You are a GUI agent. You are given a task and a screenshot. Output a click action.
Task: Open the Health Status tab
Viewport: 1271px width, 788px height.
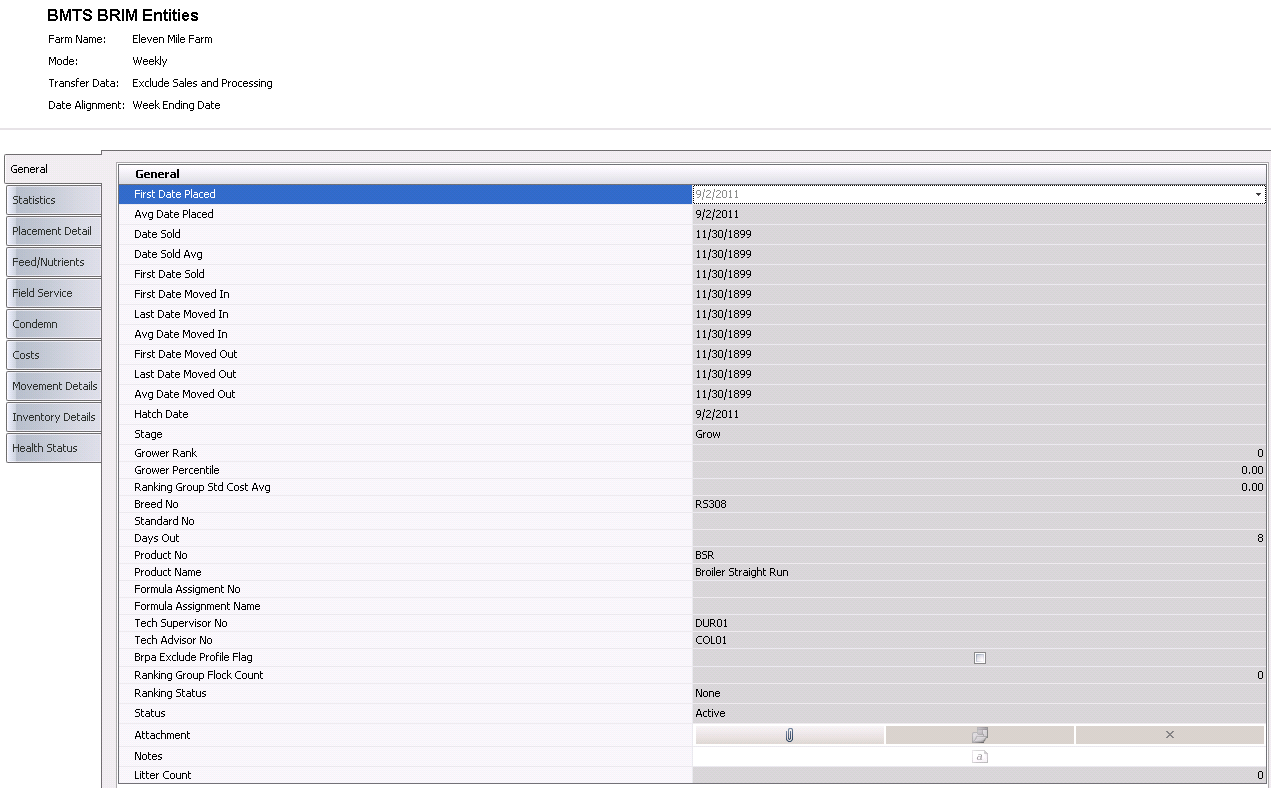[x=53, y=448]
